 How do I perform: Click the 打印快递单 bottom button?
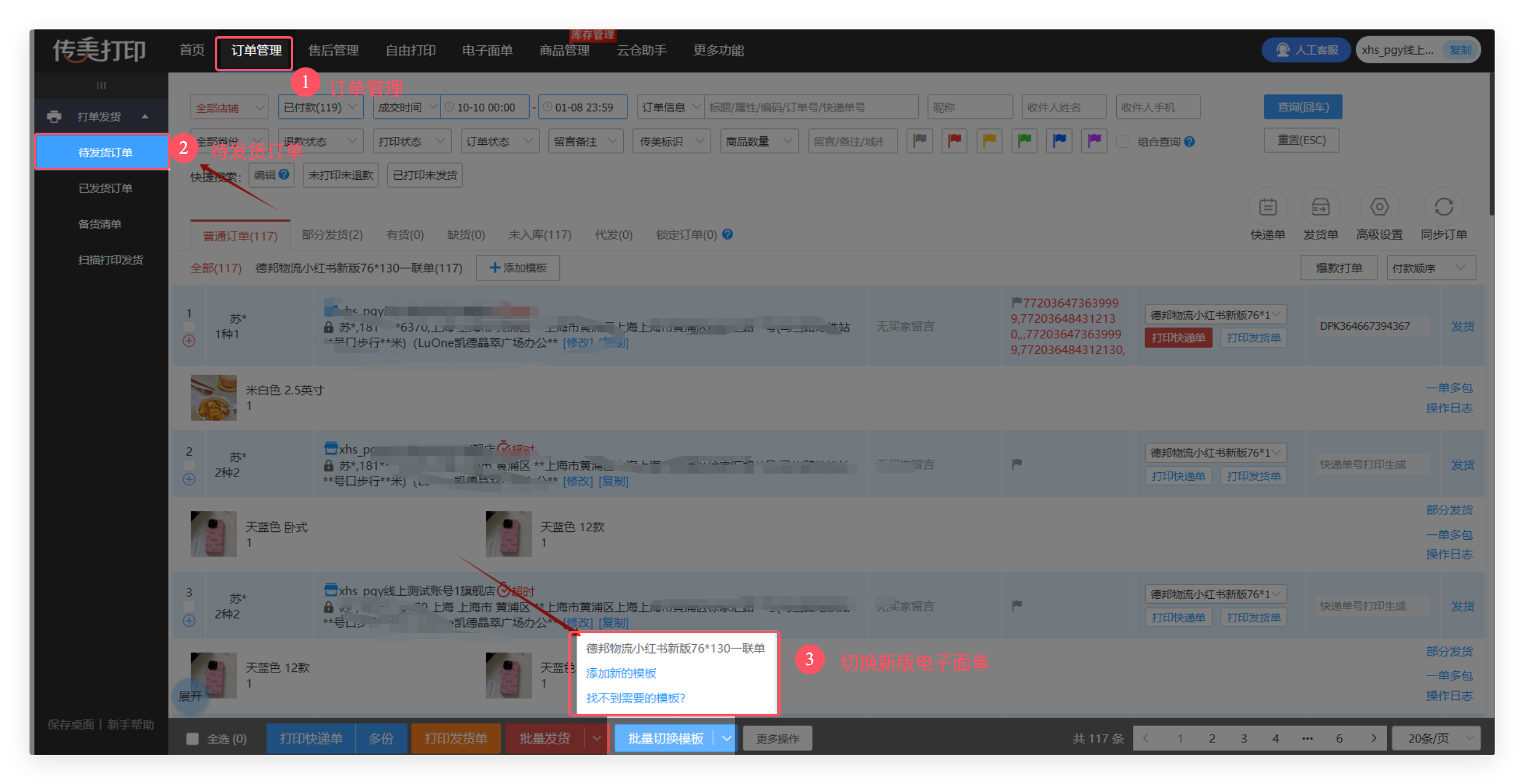(x=311, y=738)
